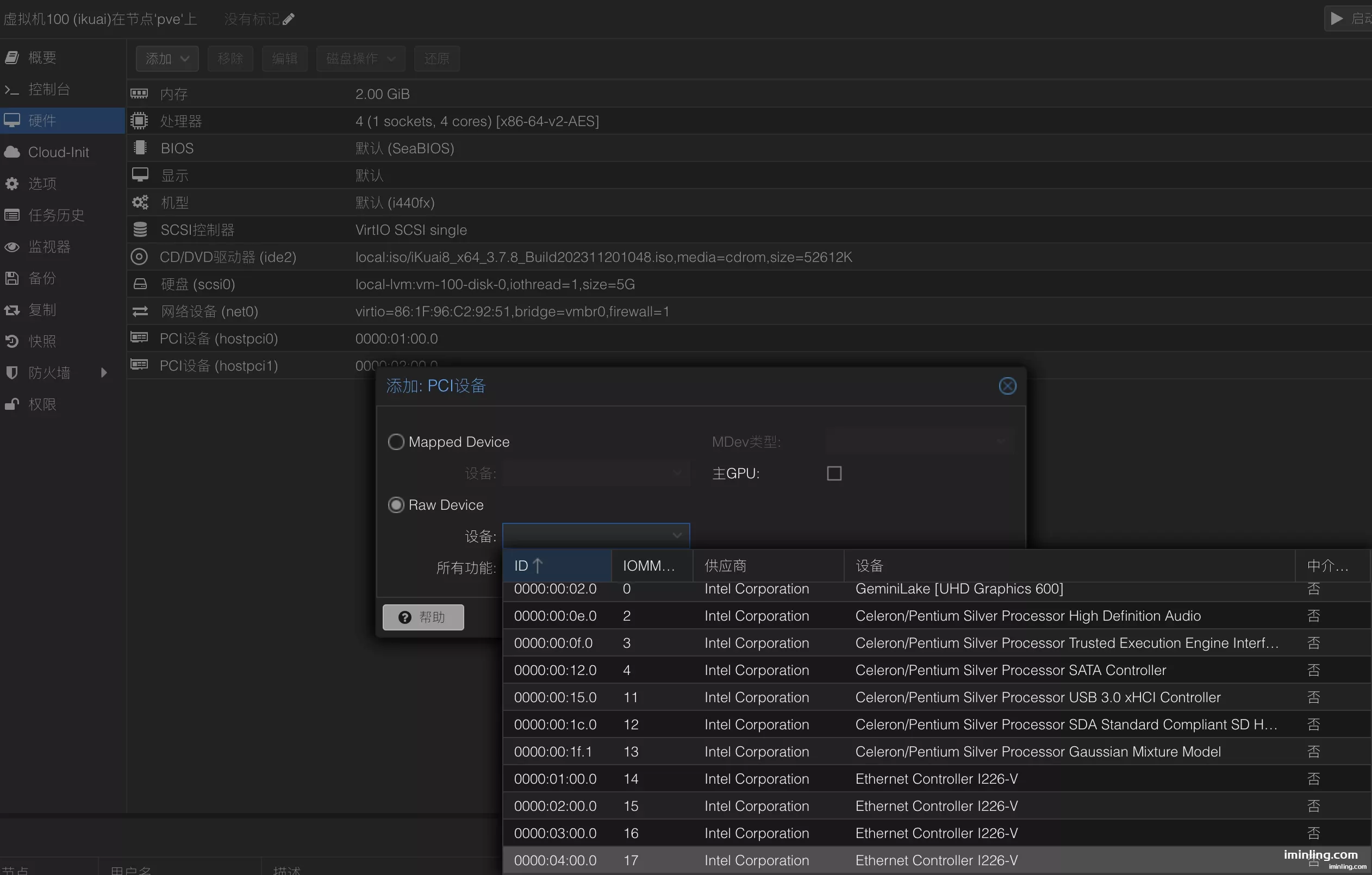Select device 0000:00:15.0 USB 3.0 xHCI Controller

point(937,698)
